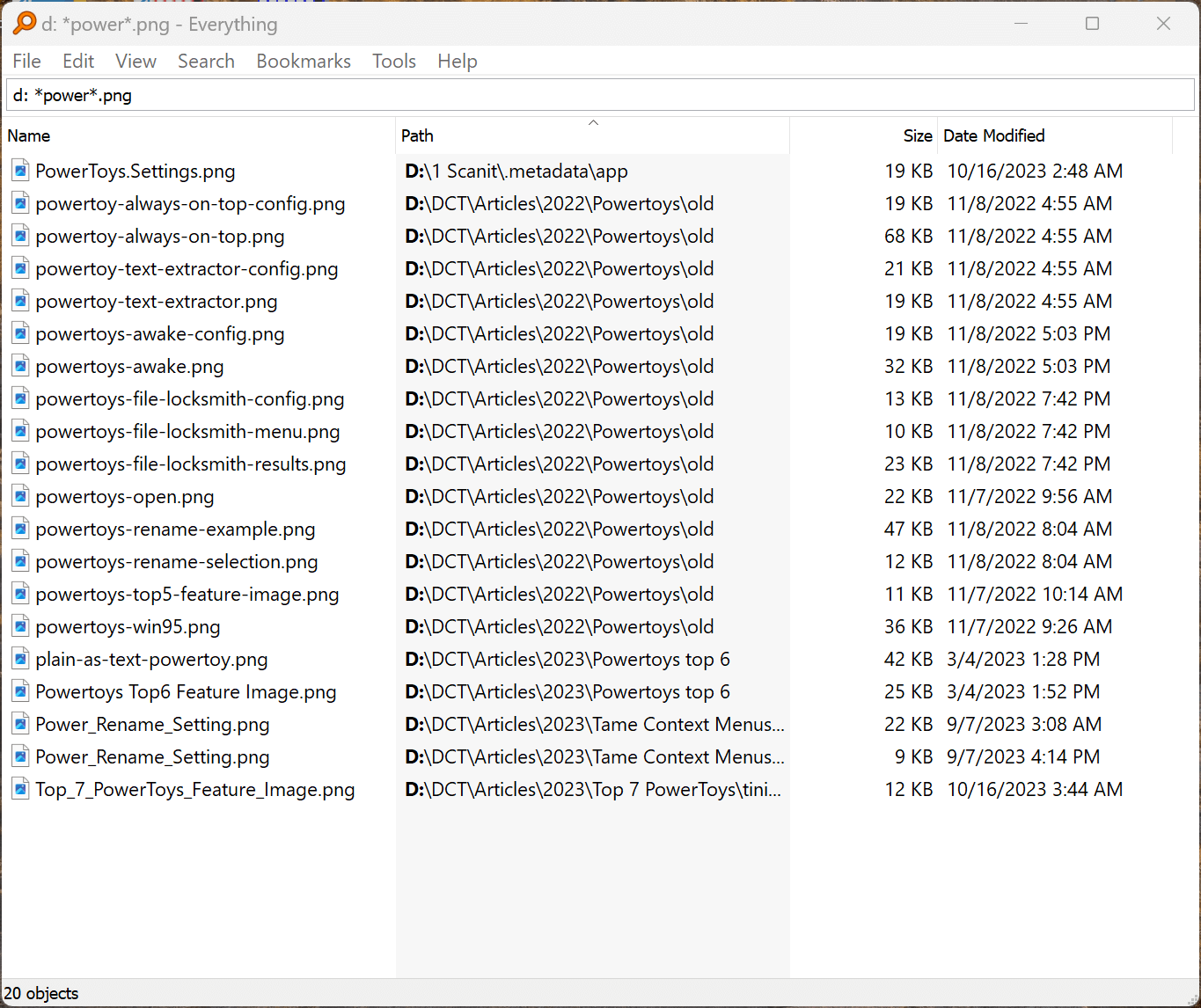Open the Search menu
Screen dimensions: 1201x1008
(206, 61)
